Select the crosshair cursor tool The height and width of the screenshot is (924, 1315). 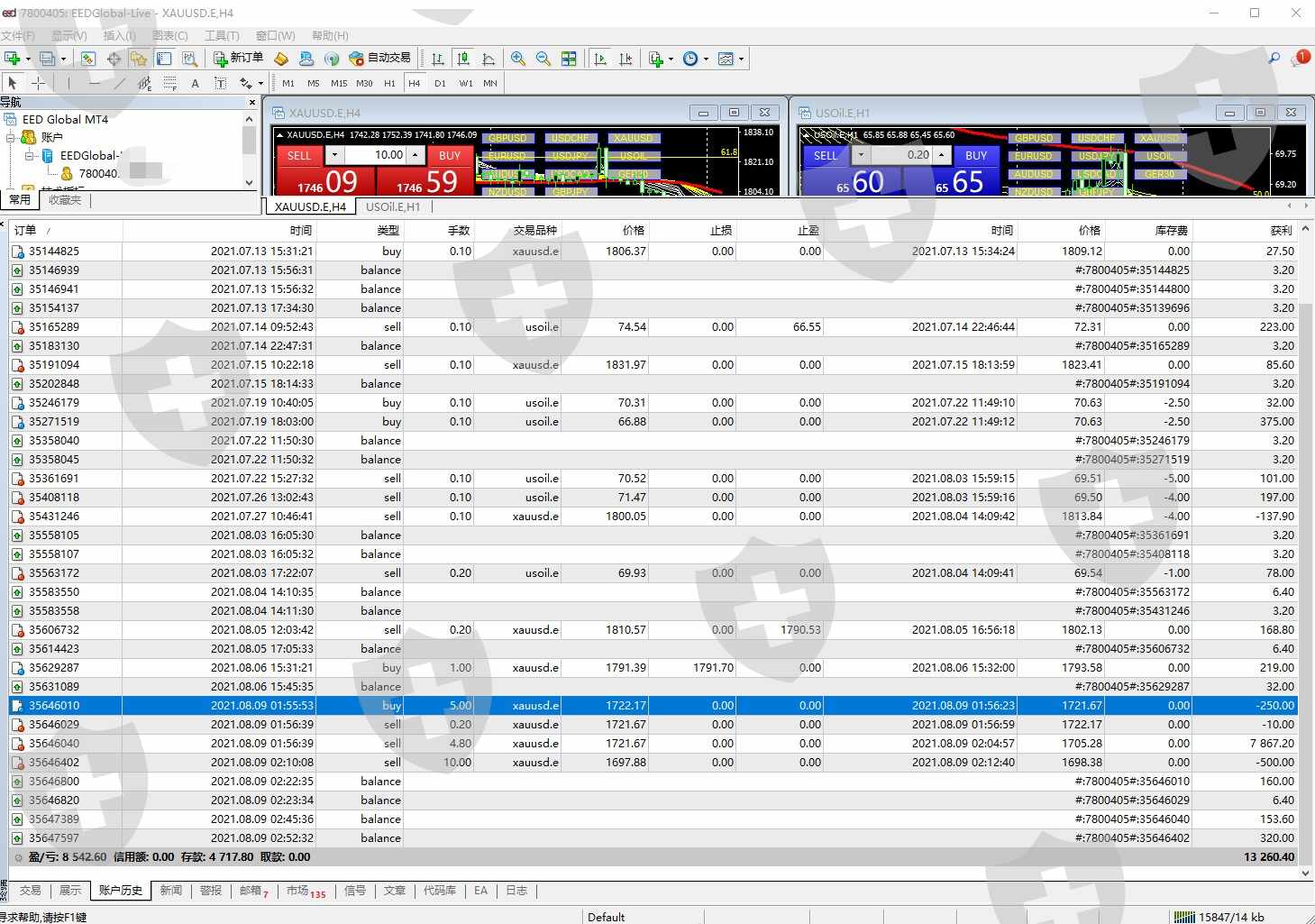pyautogui.click(x=38, y=83)
